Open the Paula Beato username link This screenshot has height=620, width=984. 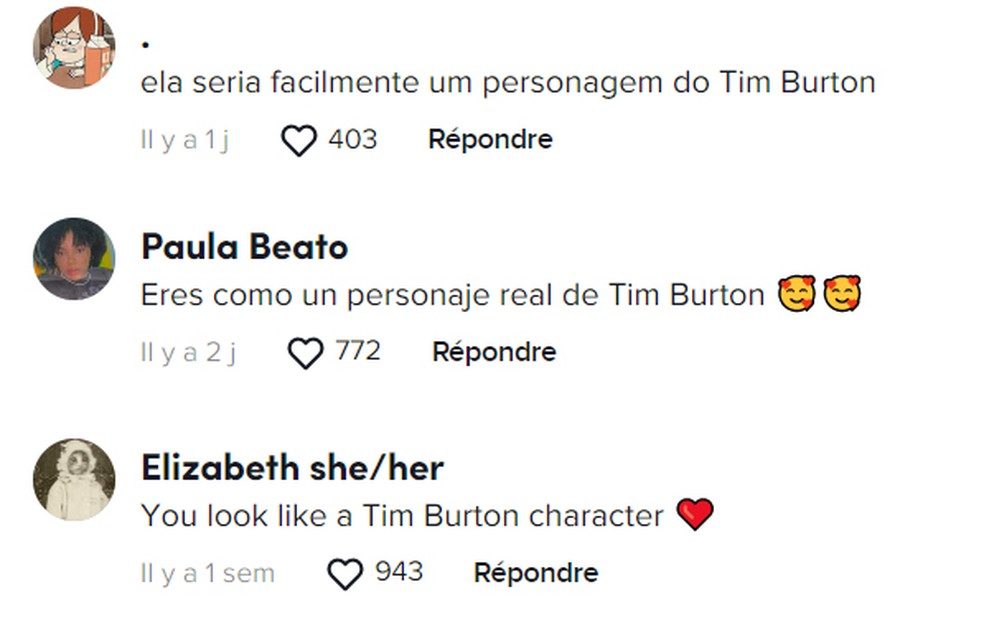coord(244,247)
